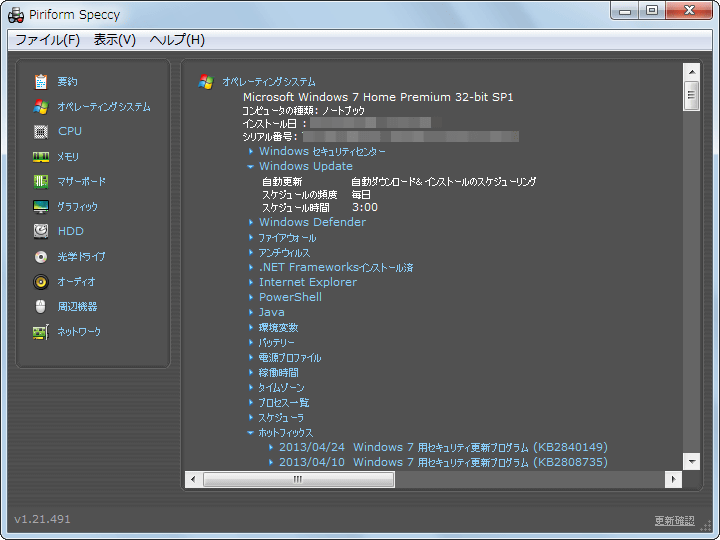This screenshot has width=720, height=540.
Task: Click the 光学ドライブ disc icon
Action: (41, 257)
